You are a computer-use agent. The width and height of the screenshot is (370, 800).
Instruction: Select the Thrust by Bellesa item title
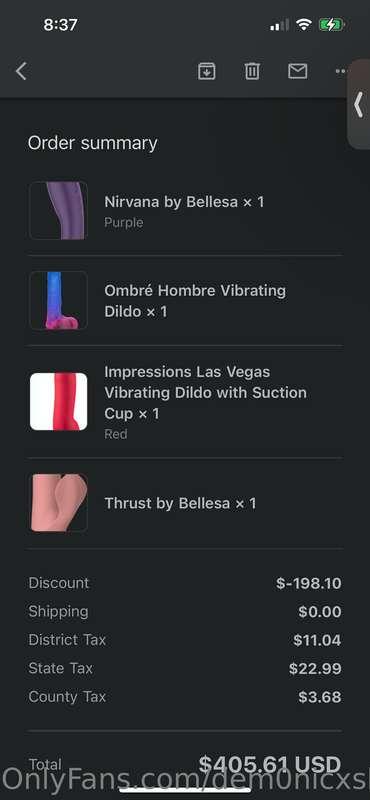click(180, 503)
